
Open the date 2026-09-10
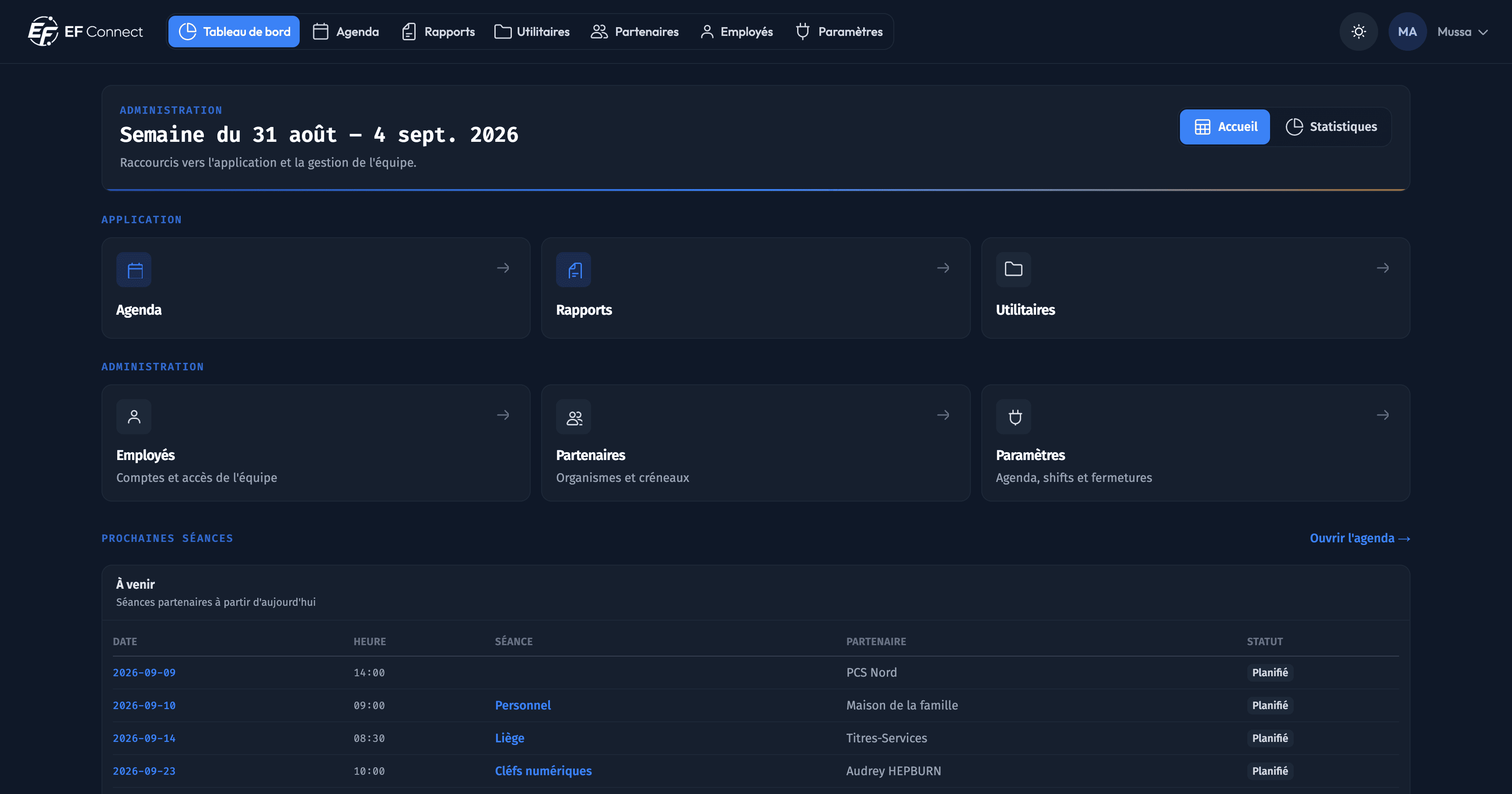pyautogui.click(x=144, y=705)
